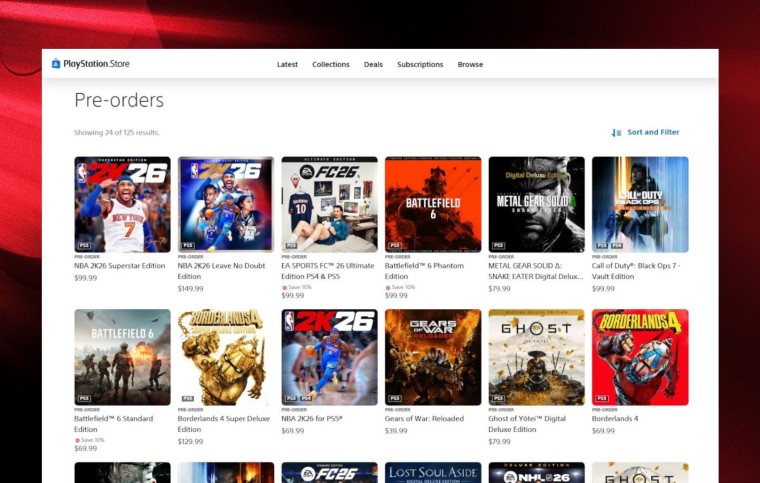Click EA SPORTS FC 26 Ultimate Edition title
Viewport: 760px width, 483px height.
point(328,271)
